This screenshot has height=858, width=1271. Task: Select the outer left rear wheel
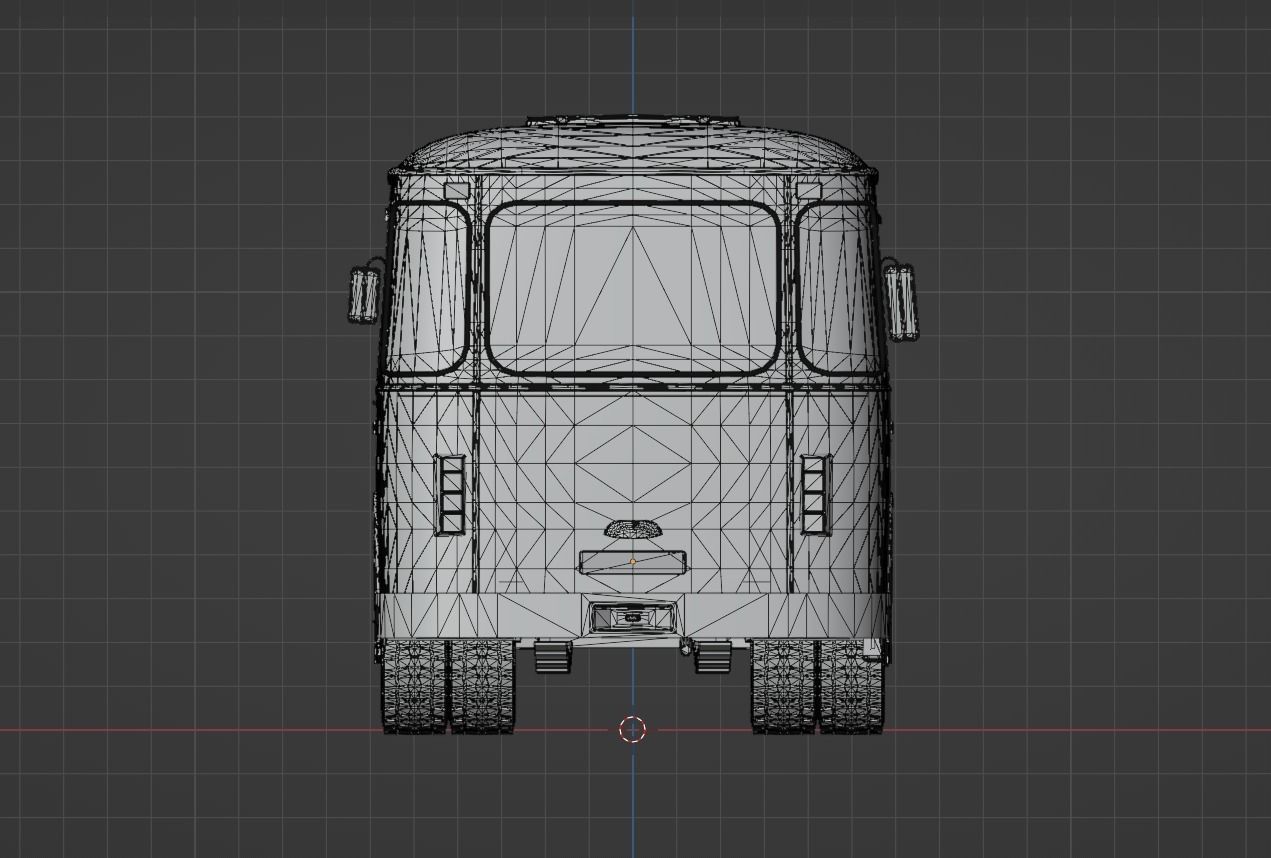click(x=412, y=686)
